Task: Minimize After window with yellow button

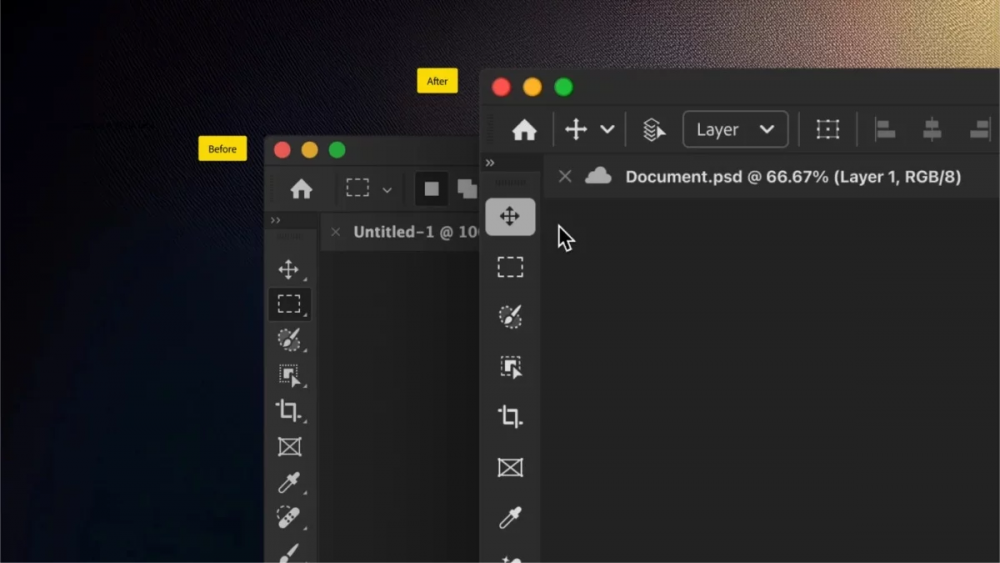Action: [x=533, y=87]
